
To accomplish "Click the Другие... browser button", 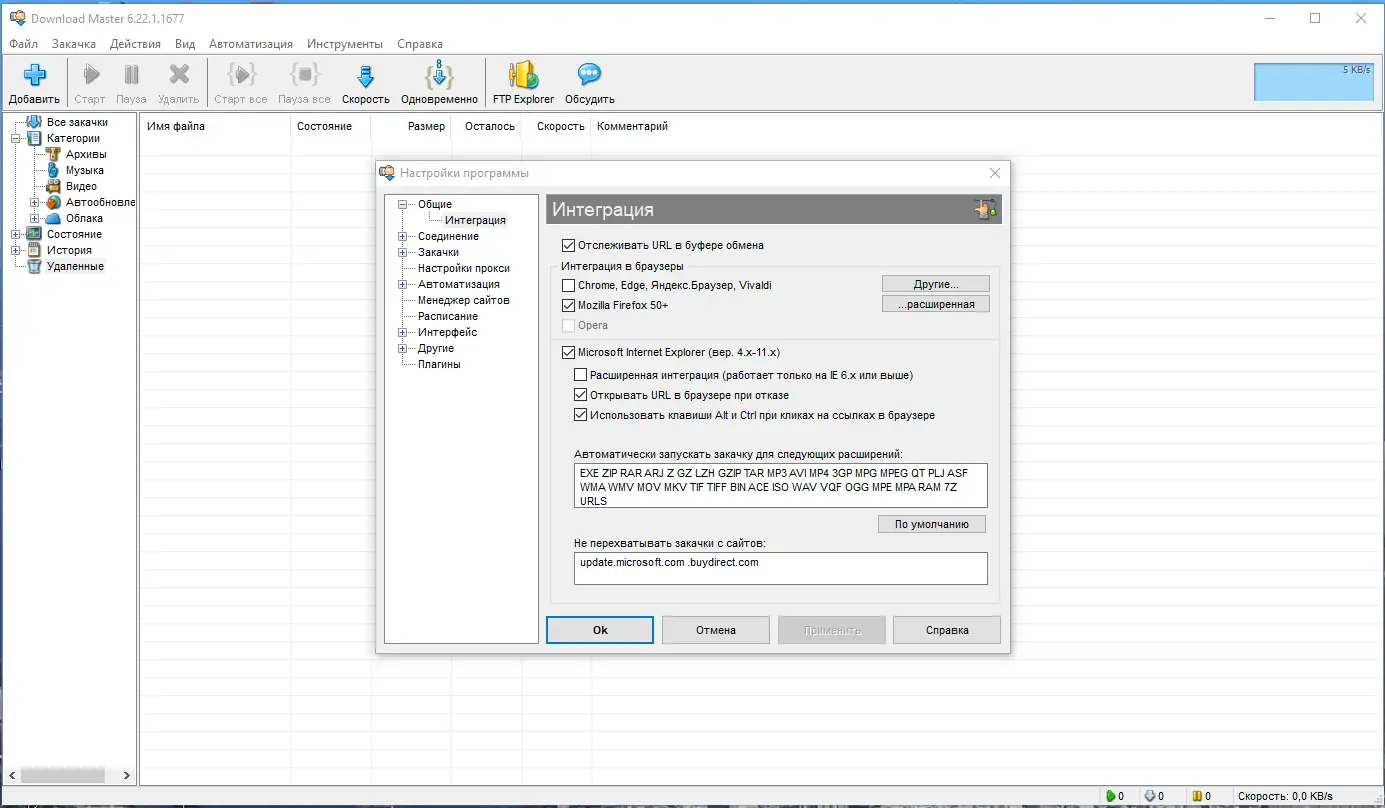I will point(936,284).
